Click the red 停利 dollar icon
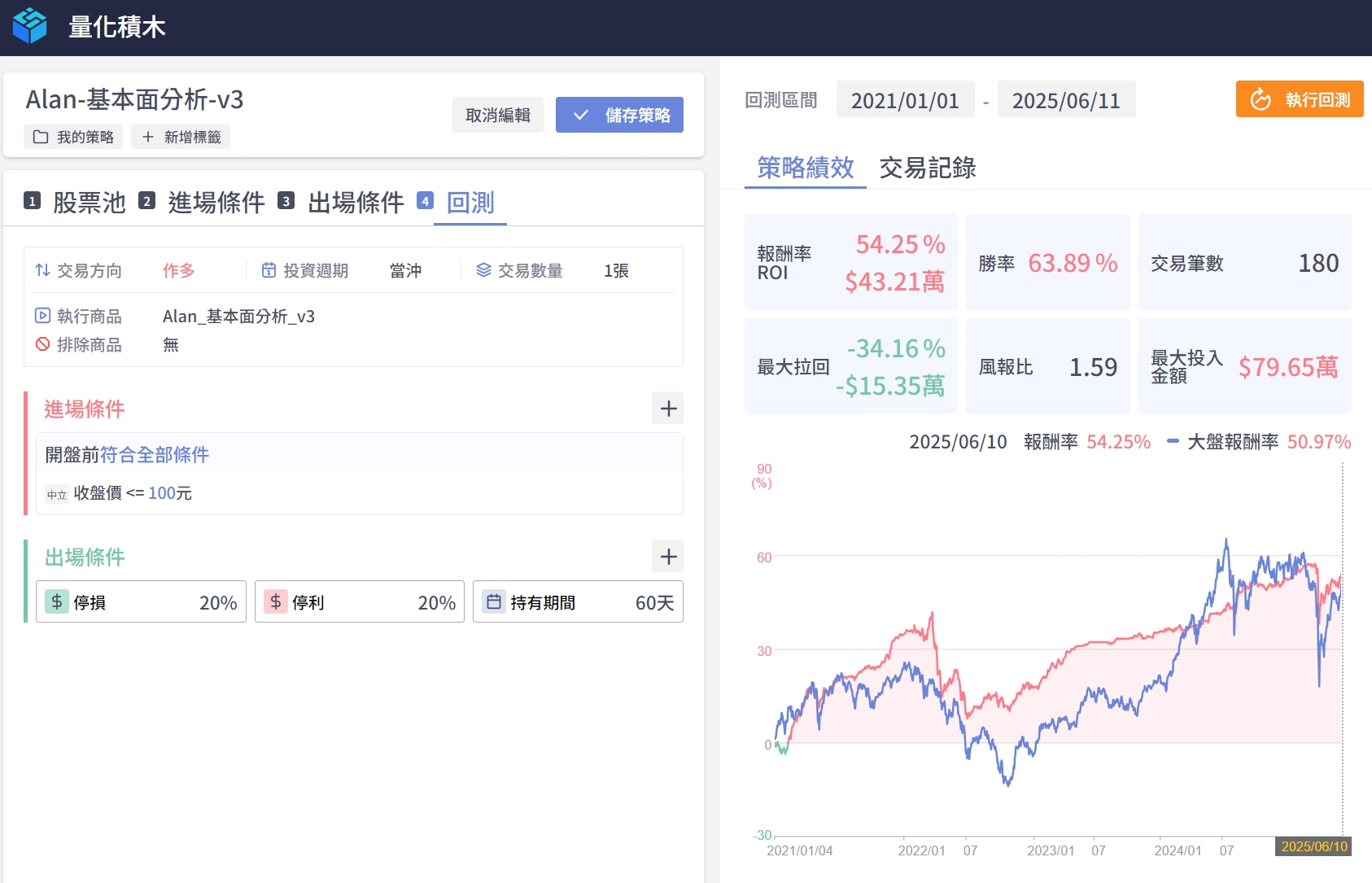 pos(276,602)
